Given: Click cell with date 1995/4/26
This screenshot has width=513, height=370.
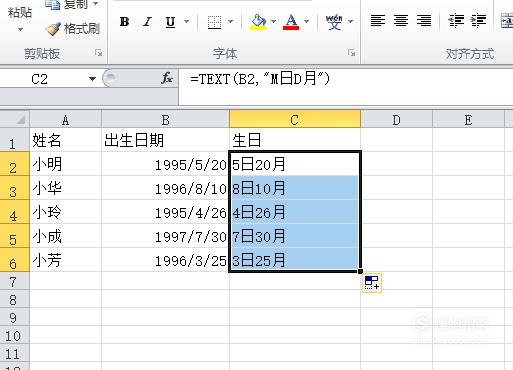Looking at the screenshot, I should (x=165, y=212).
